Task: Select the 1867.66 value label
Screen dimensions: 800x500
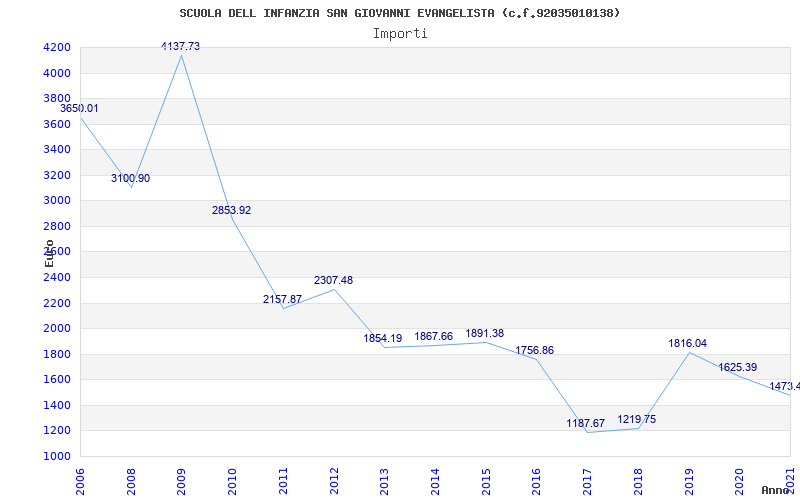Action: point(434,336)
